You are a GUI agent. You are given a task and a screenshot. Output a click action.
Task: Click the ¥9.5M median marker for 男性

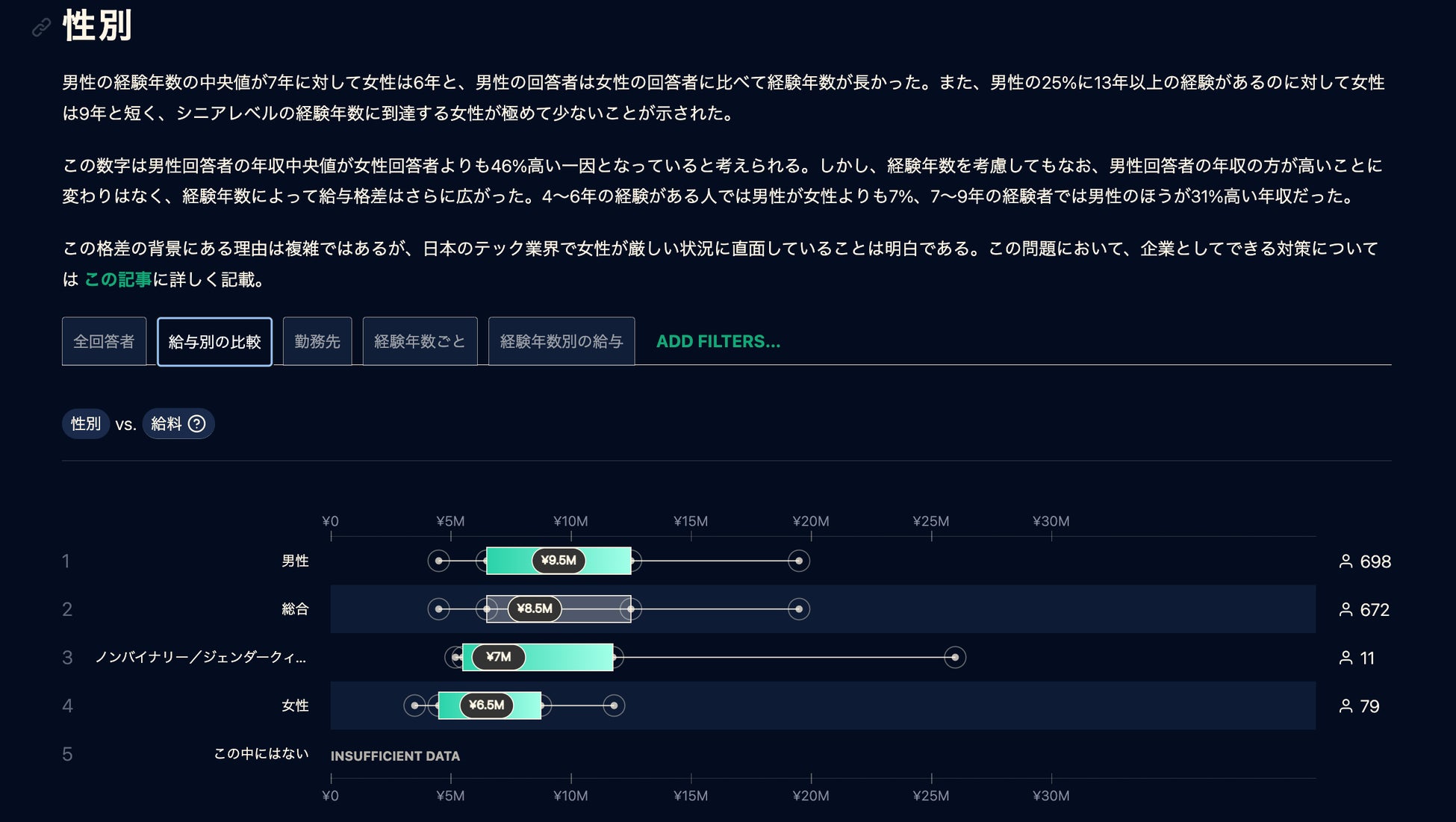(559, 561)
